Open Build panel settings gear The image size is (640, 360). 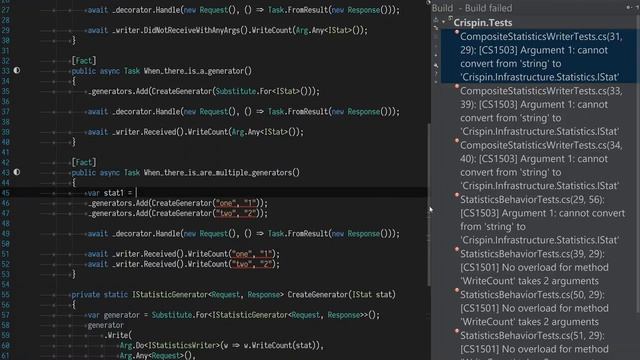click(x=629, y=7)
